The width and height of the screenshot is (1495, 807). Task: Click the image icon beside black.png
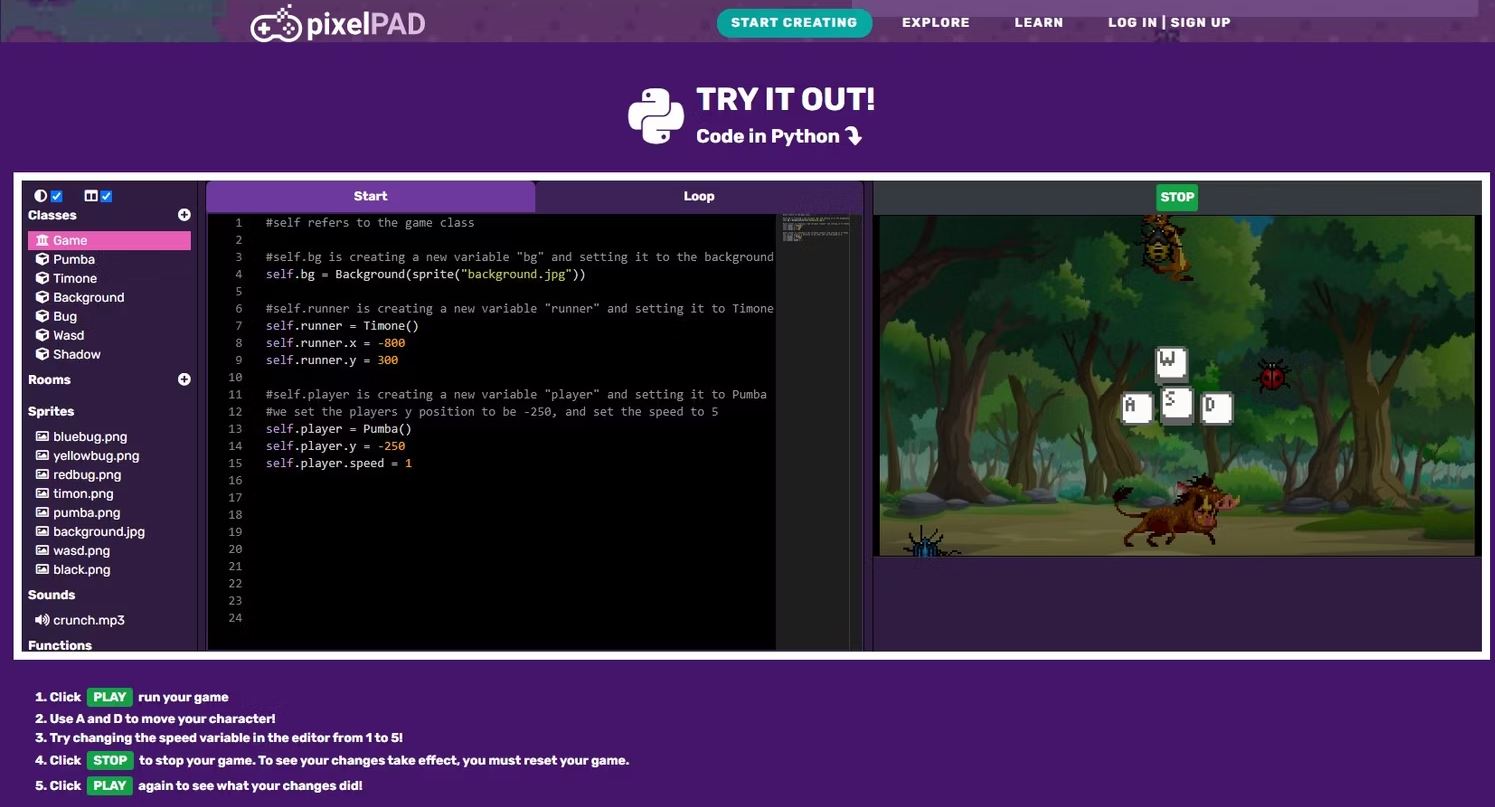(42, 569)
